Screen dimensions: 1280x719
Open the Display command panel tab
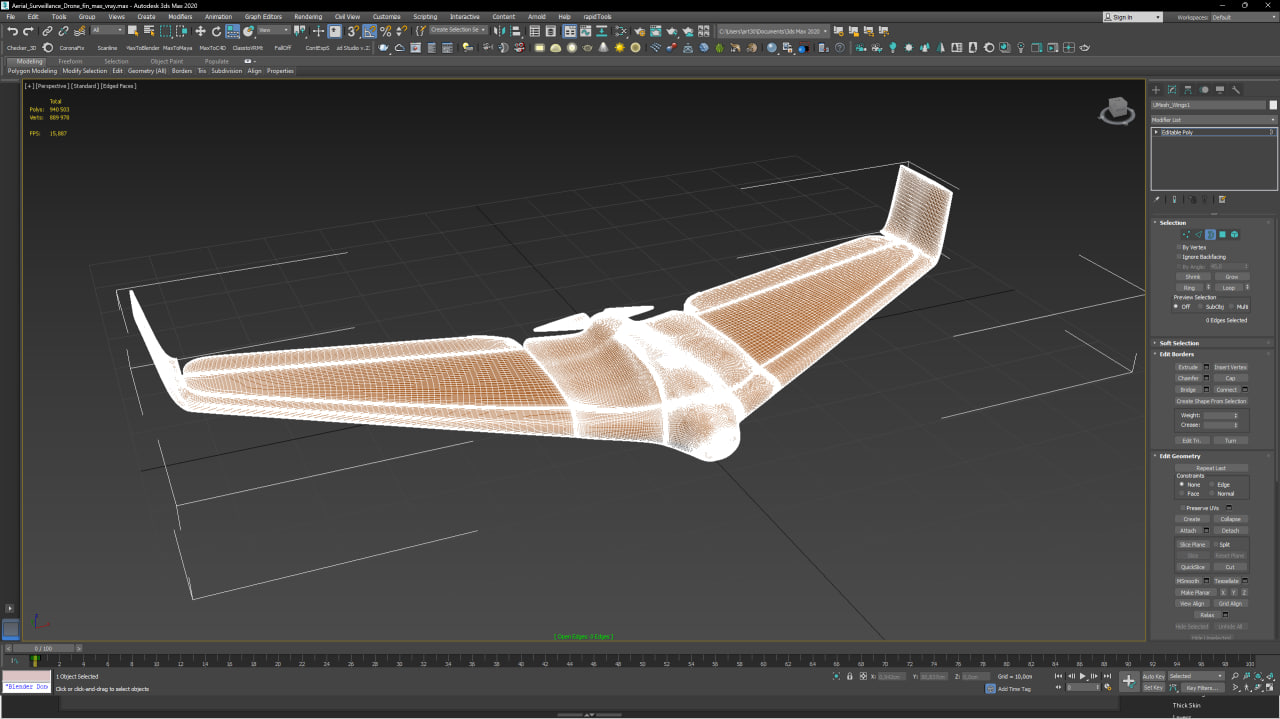coord(1220,90)
